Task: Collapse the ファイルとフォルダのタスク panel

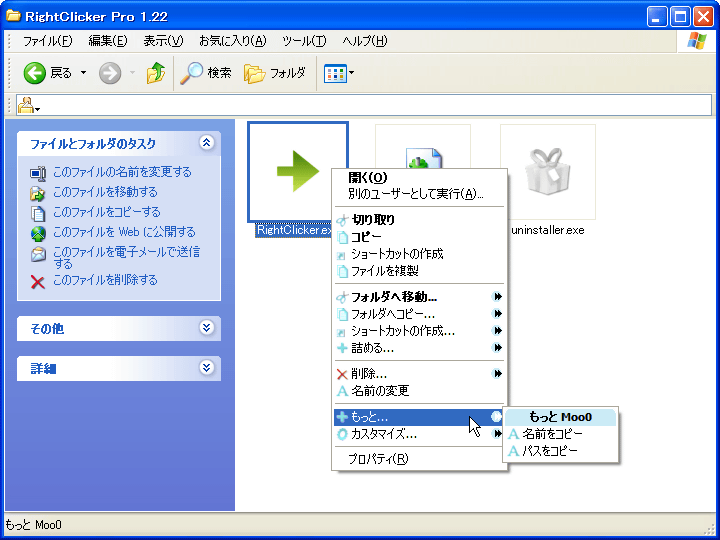Action: [x=207, y=143]
